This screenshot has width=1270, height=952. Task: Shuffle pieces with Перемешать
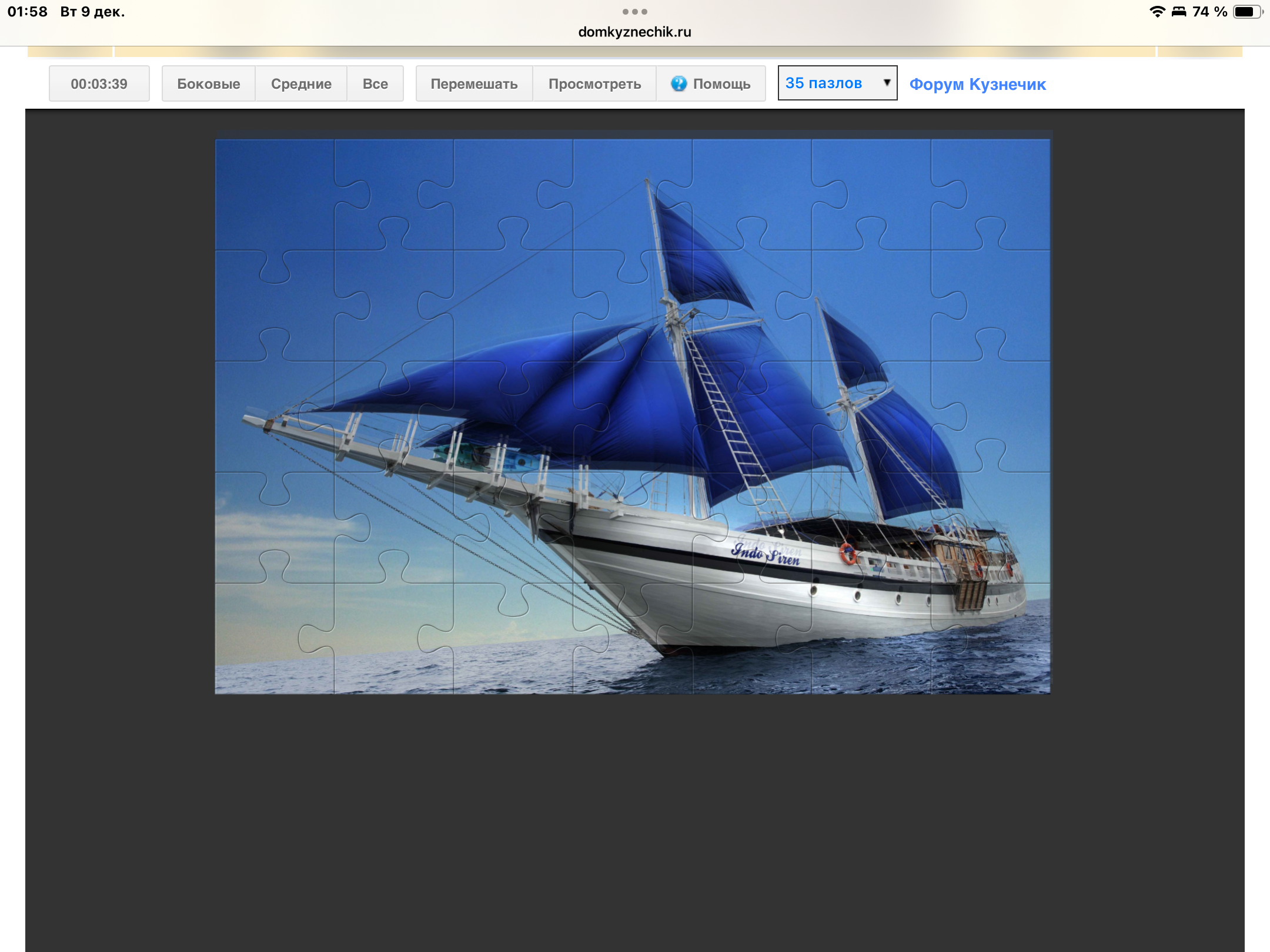point(474,83)
